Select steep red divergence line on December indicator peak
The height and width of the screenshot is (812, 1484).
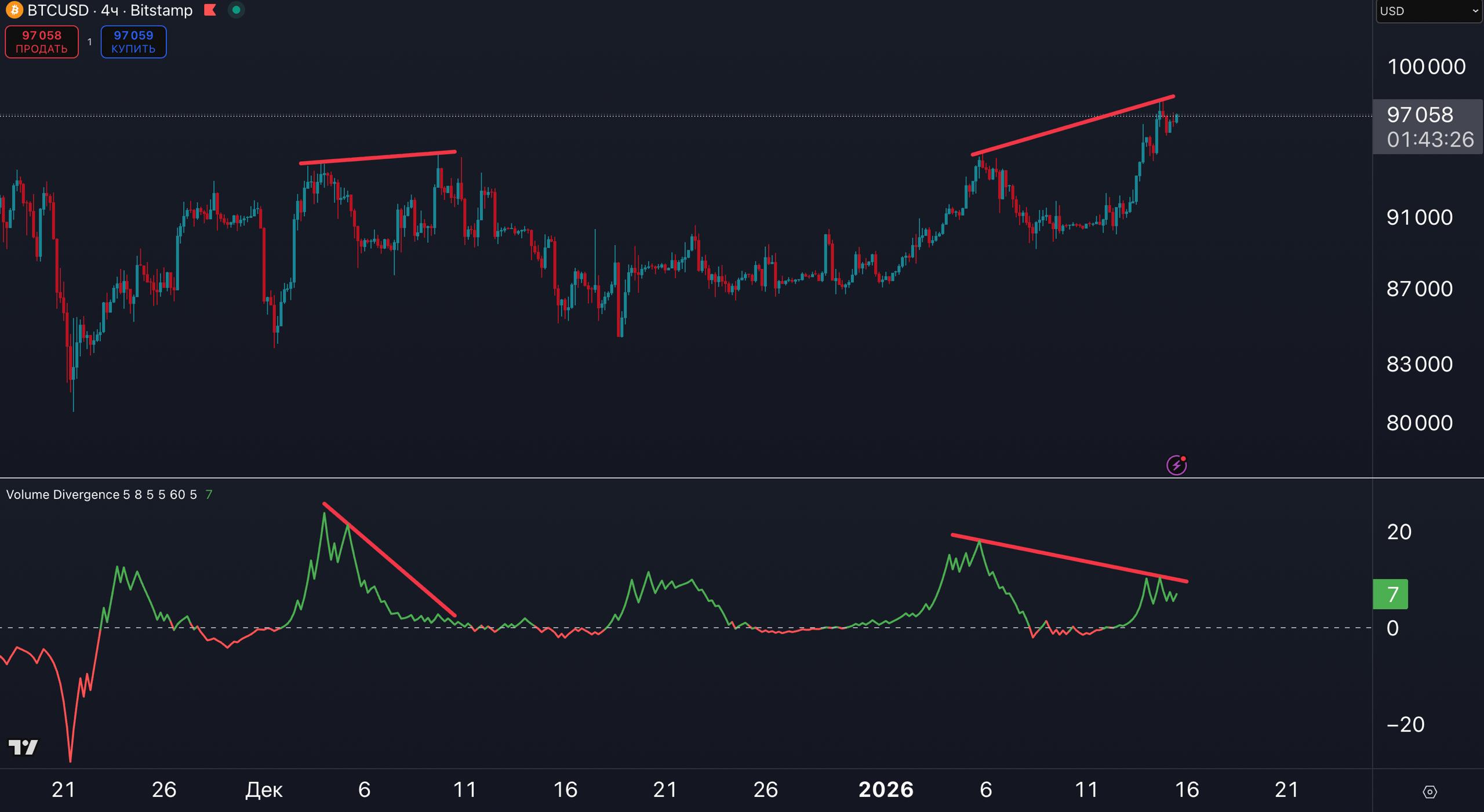tap(390, 560)
